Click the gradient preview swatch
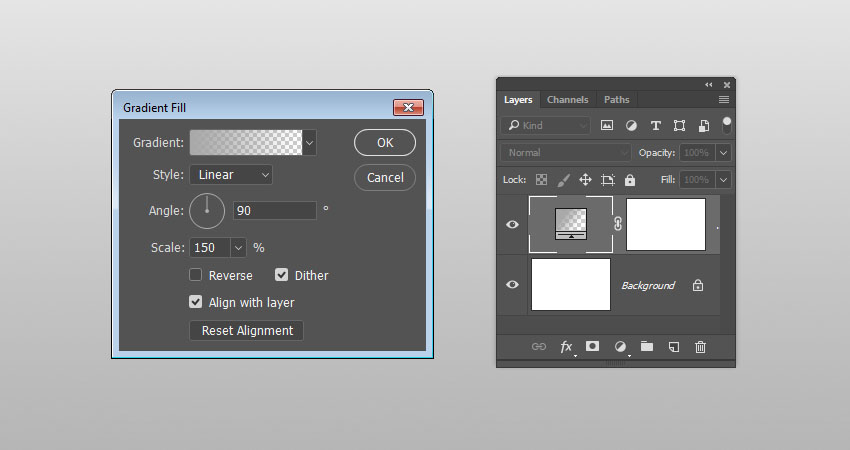 point(246,143)
